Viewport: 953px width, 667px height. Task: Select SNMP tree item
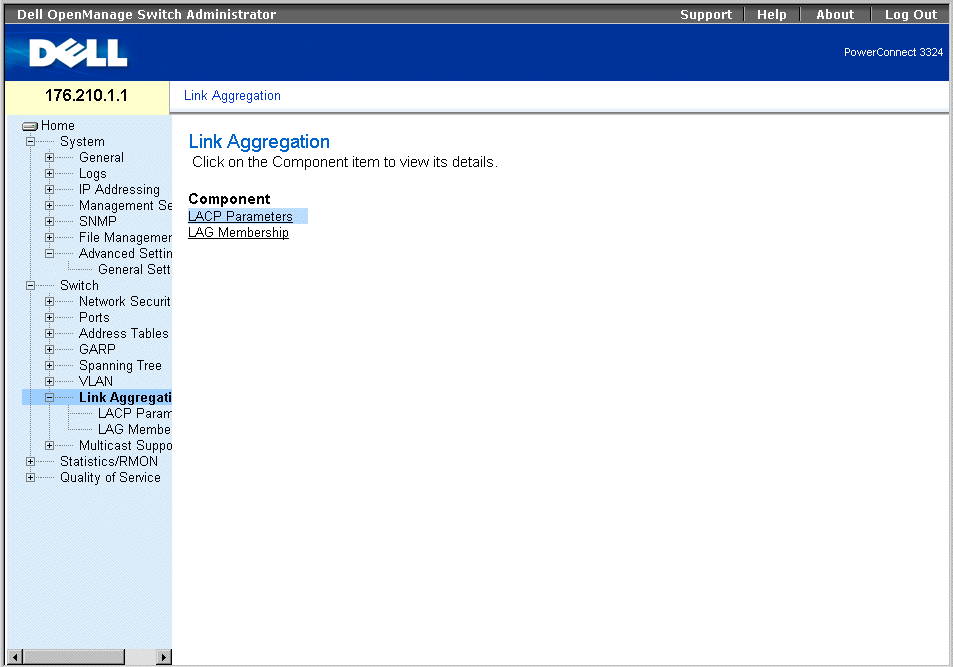tap(97, 221)
